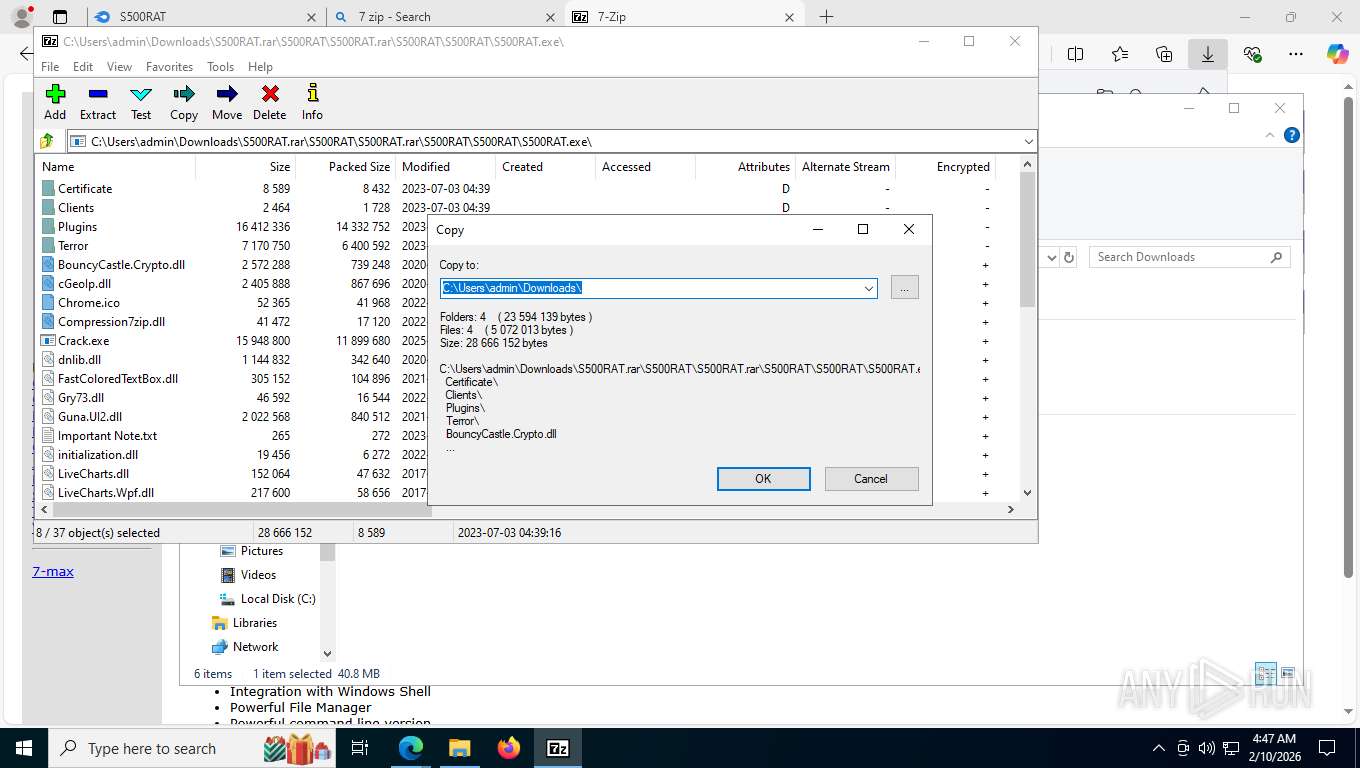Open the Edge Copilot icon

click(x=1338, y=54)
